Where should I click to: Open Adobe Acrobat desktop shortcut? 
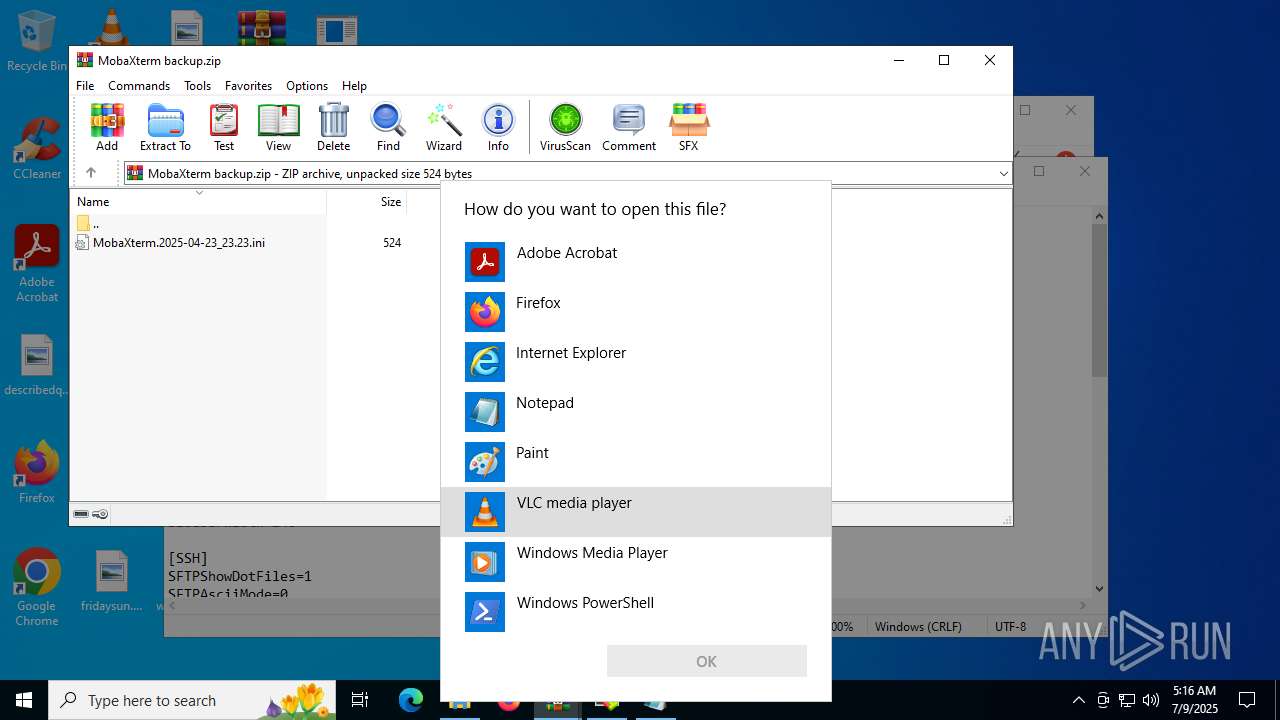click(37, 264)
